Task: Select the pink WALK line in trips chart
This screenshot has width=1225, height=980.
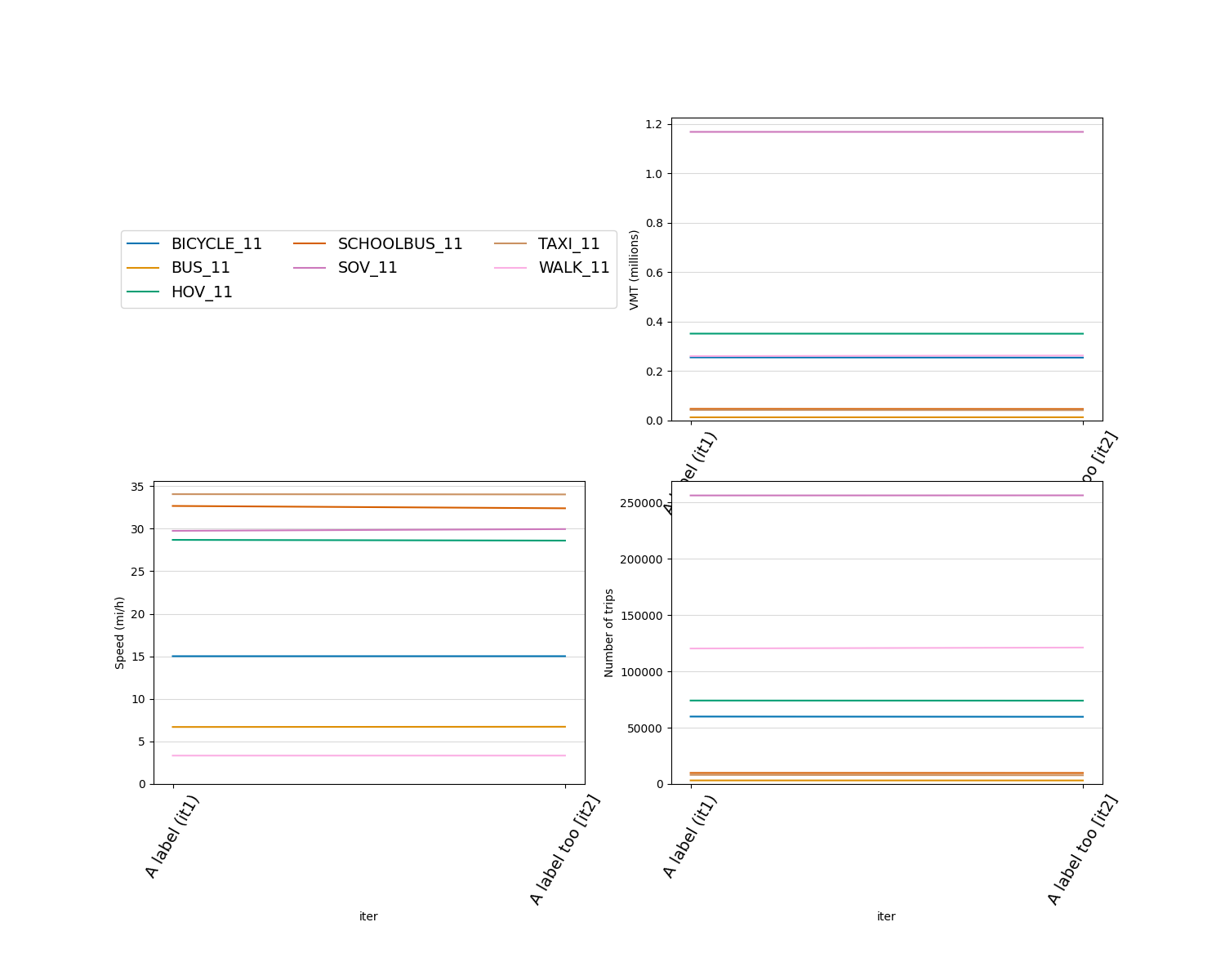Action: [x=886, y=648]
